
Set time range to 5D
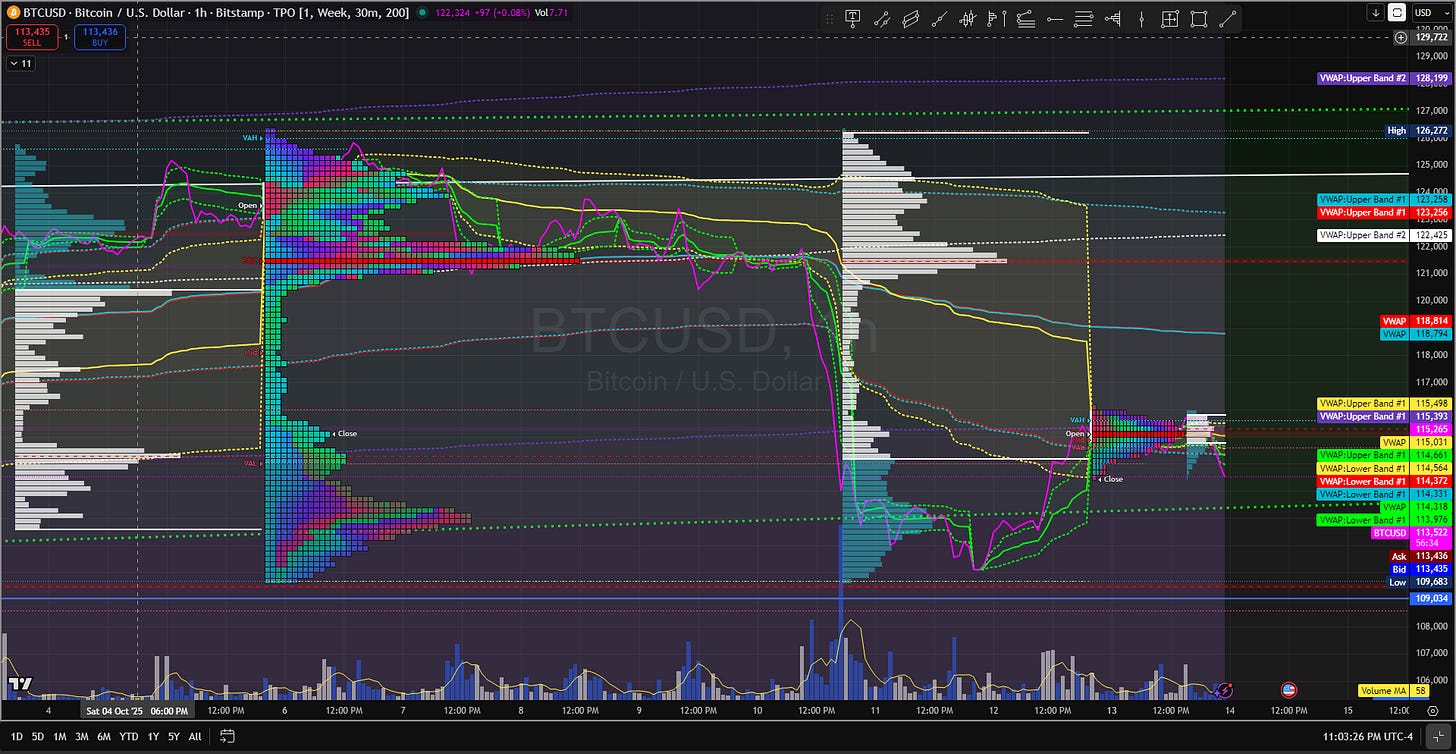click(38, 736)
